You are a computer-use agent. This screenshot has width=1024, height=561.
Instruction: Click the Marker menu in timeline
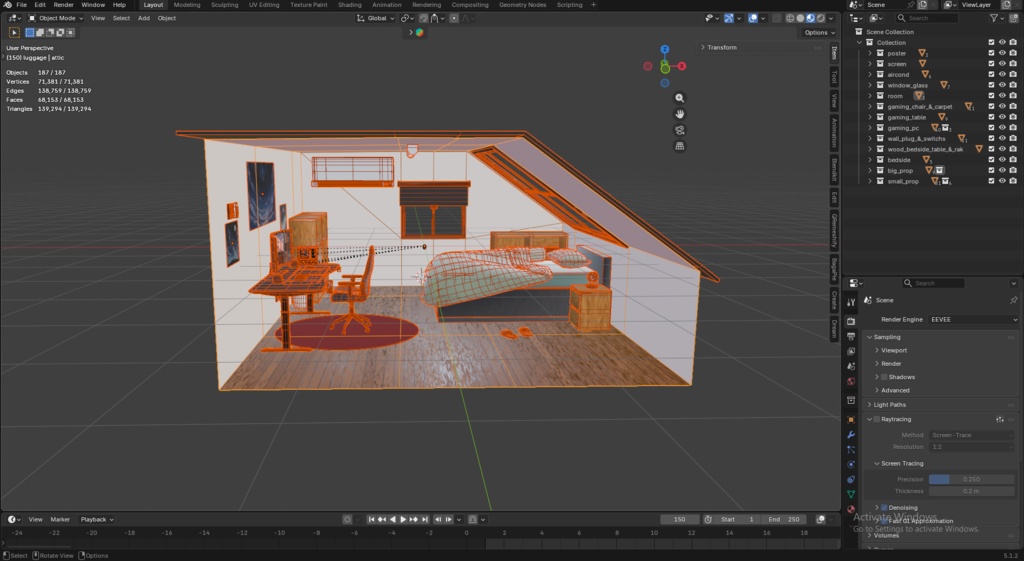click(x=60, y=520)
